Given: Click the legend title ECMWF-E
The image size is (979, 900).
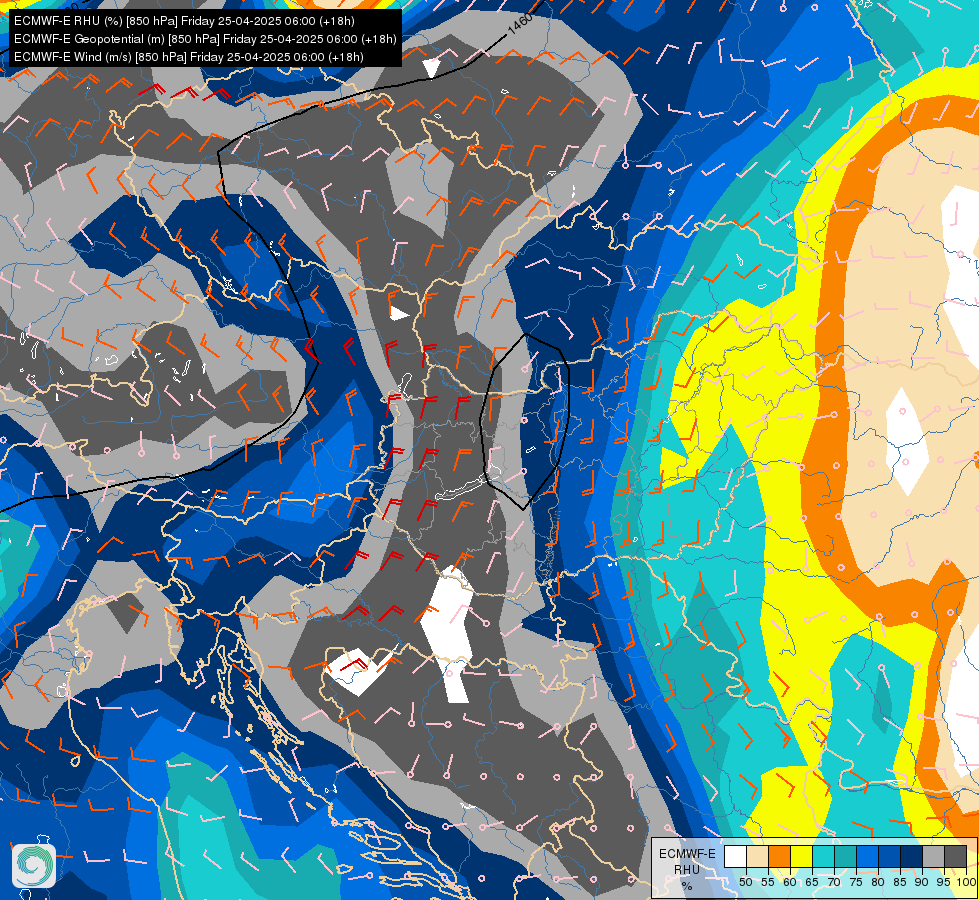Looking at the screenshot, I should point(687,854).
